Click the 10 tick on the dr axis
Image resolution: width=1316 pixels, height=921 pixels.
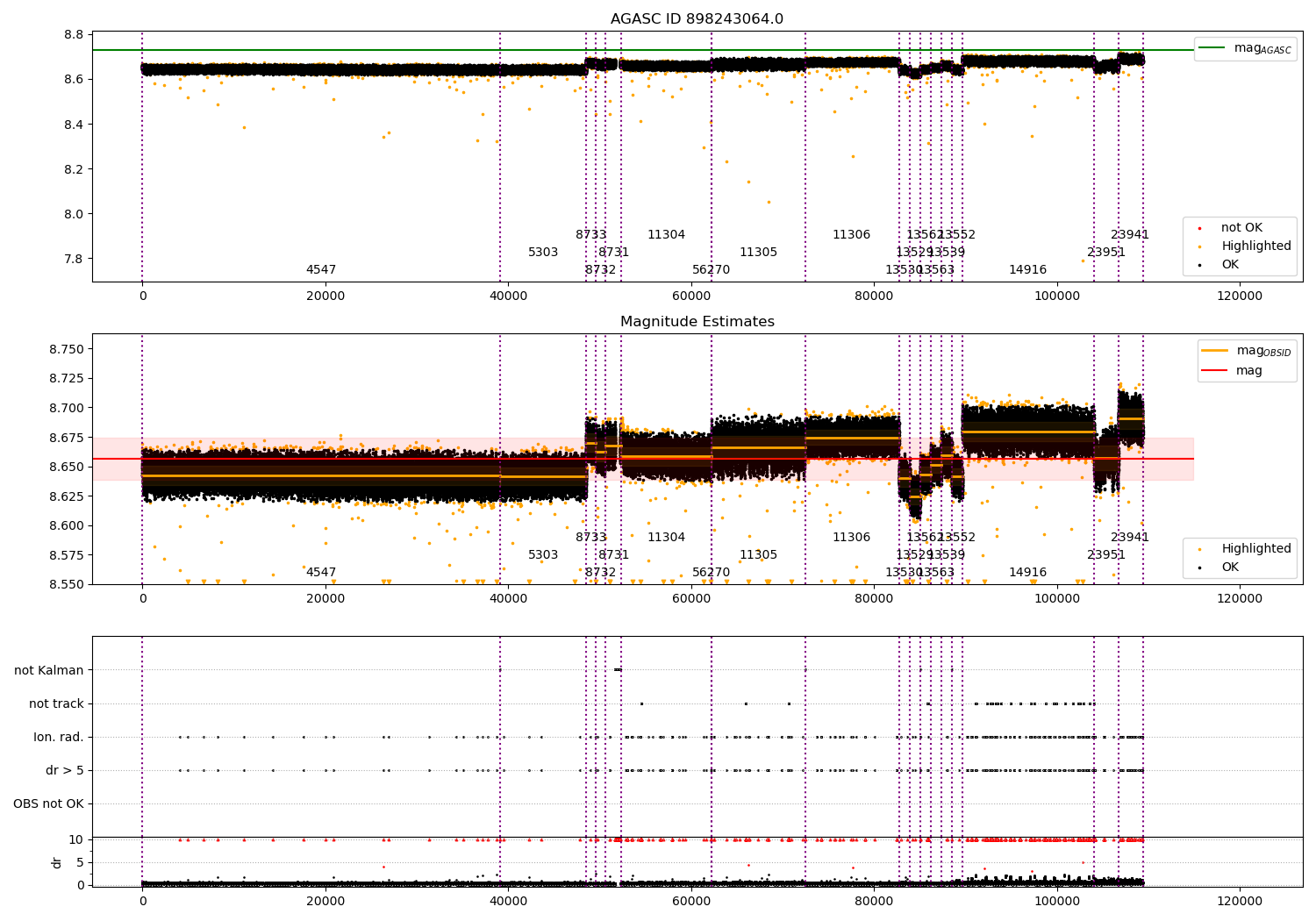[76, 840]
